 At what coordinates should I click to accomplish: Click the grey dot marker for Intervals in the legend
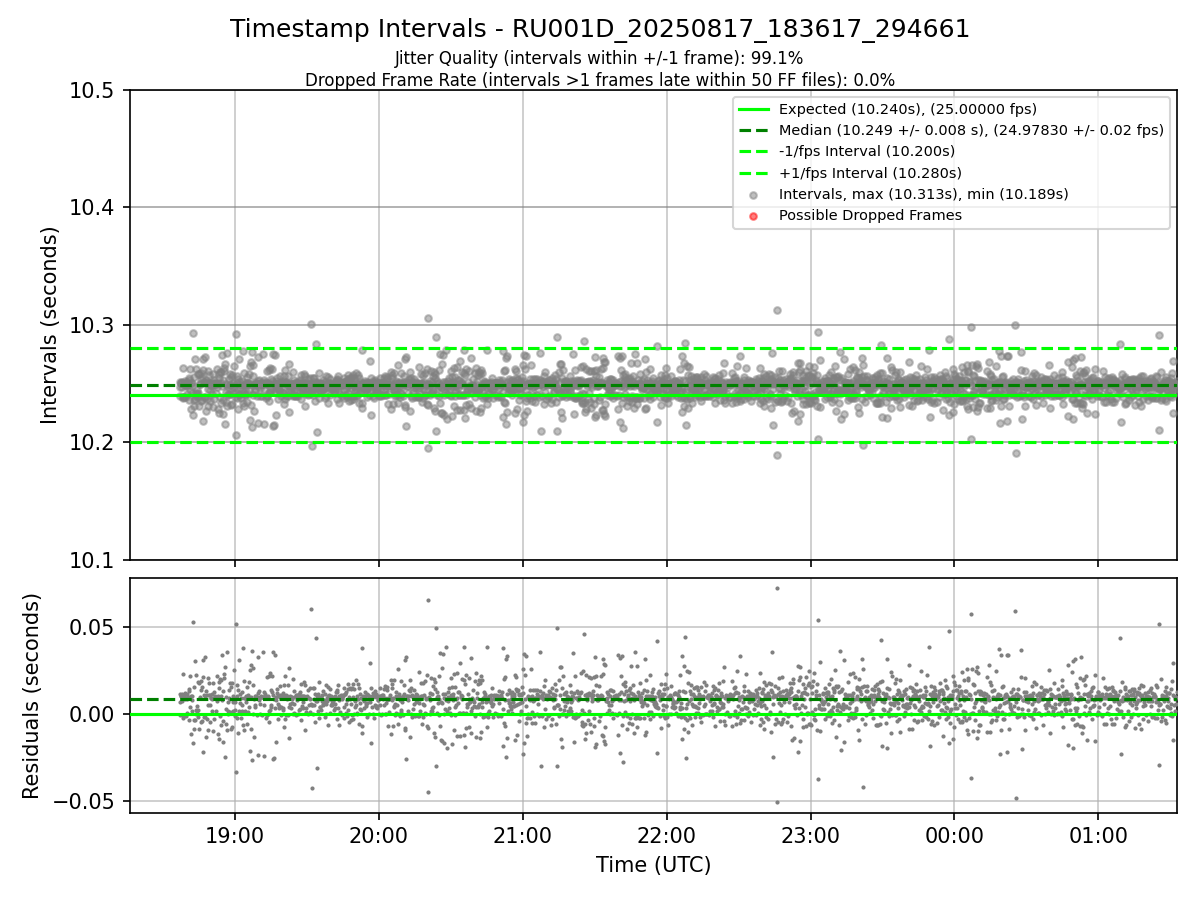click(754, 194)
